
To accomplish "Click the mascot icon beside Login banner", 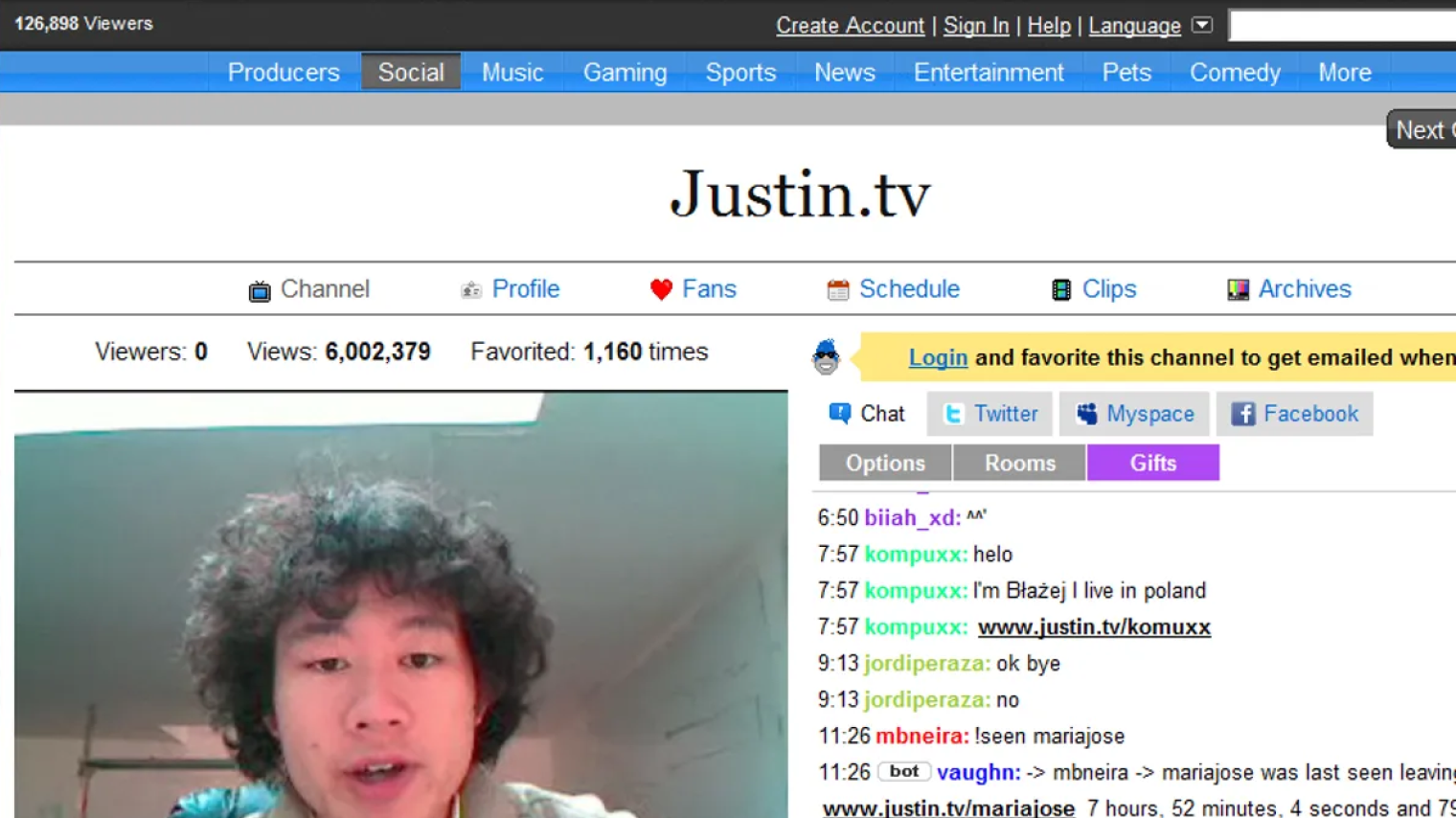I will (x=826, y=357).
